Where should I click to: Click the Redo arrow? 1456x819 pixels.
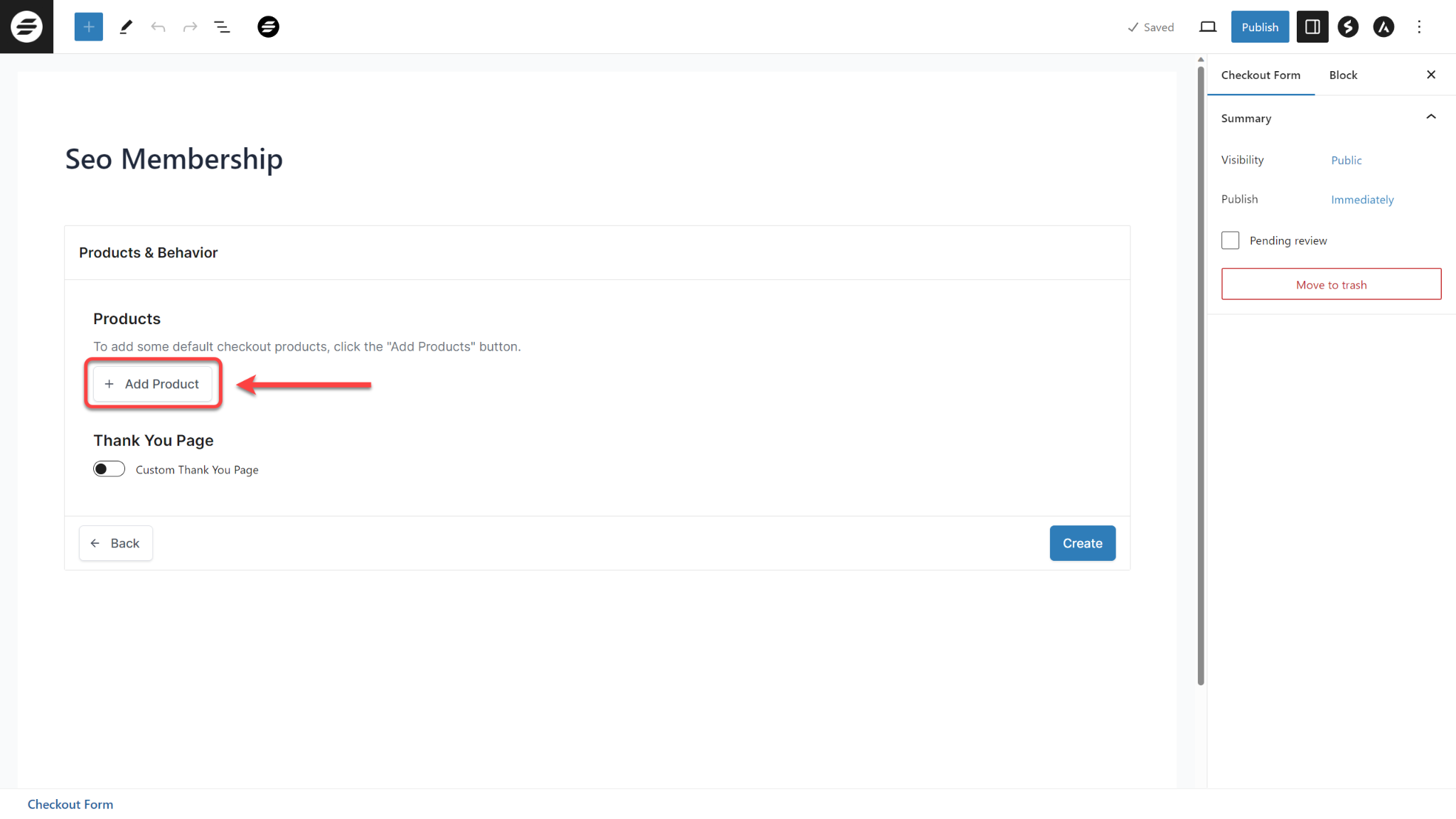pyautogui.click(x=190, y=26)
